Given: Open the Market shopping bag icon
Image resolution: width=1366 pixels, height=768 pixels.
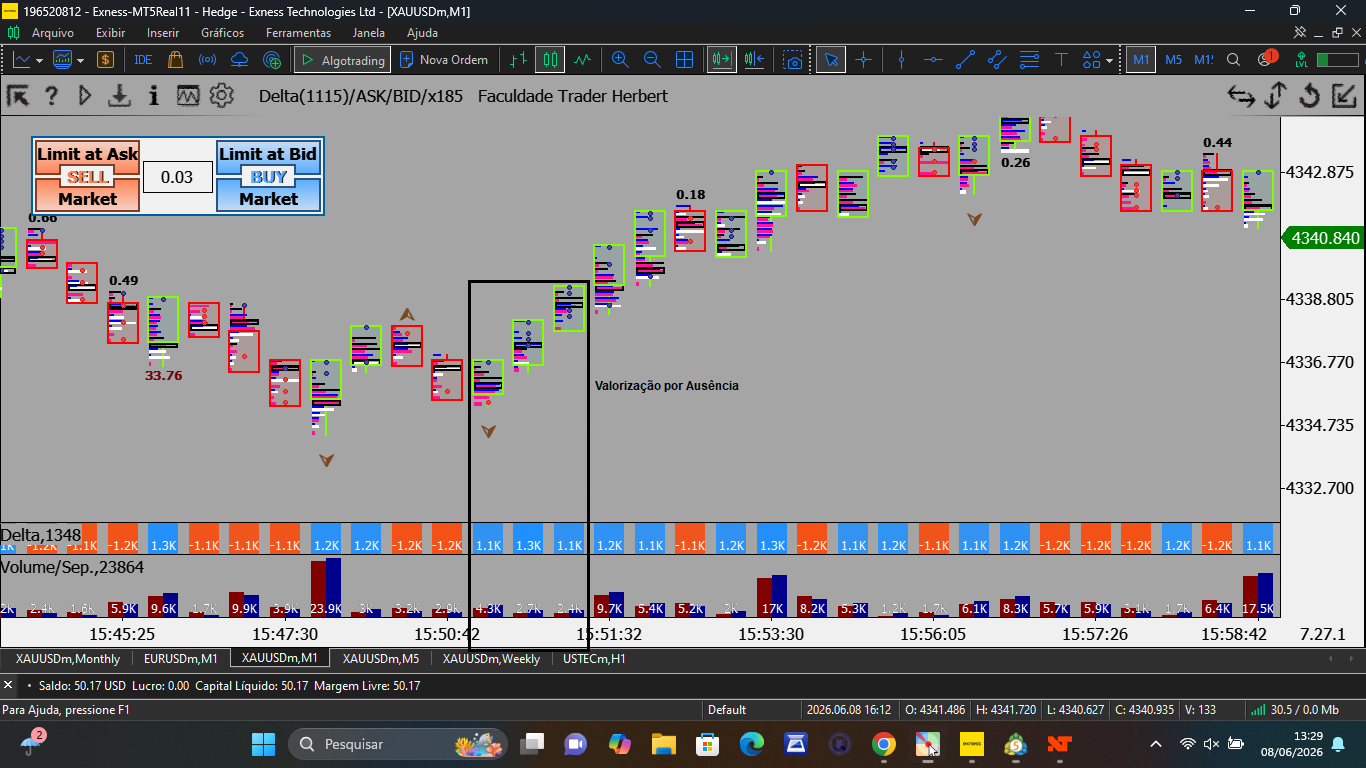Looking at the screenshot, I should [x=176, y=60].
